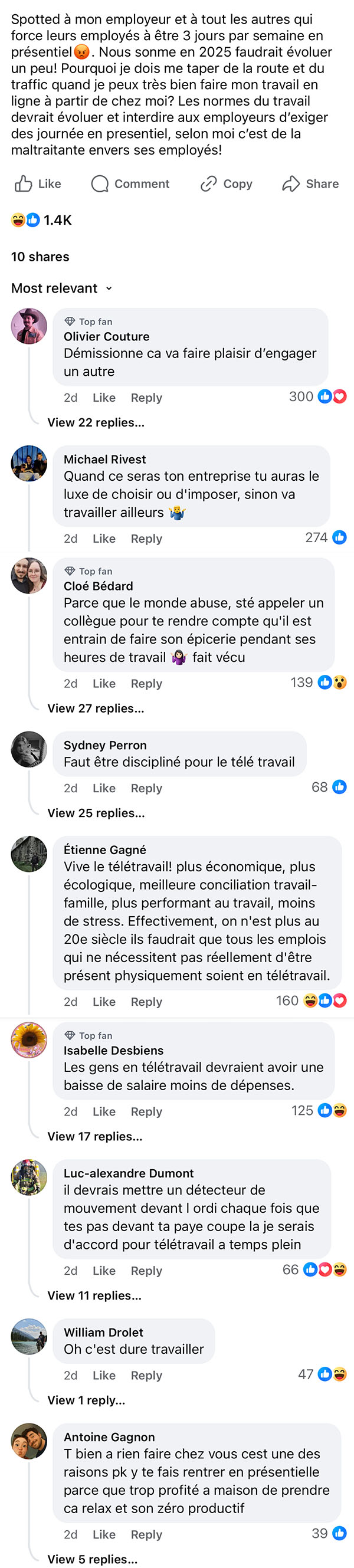Open Luc-alexandre Dumont's avatar picture

29,1178
